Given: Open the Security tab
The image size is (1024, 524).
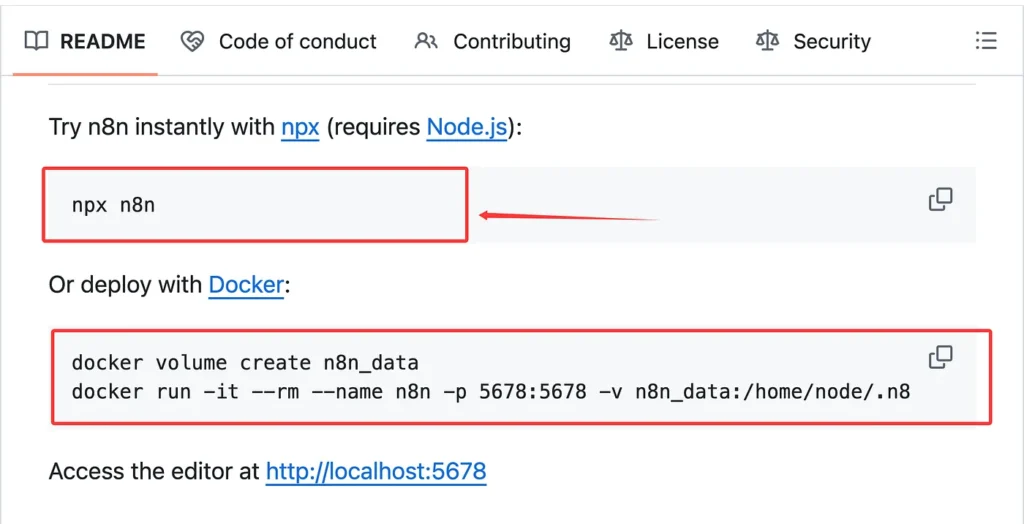Looking at the screenshot, I should [813, 42].
